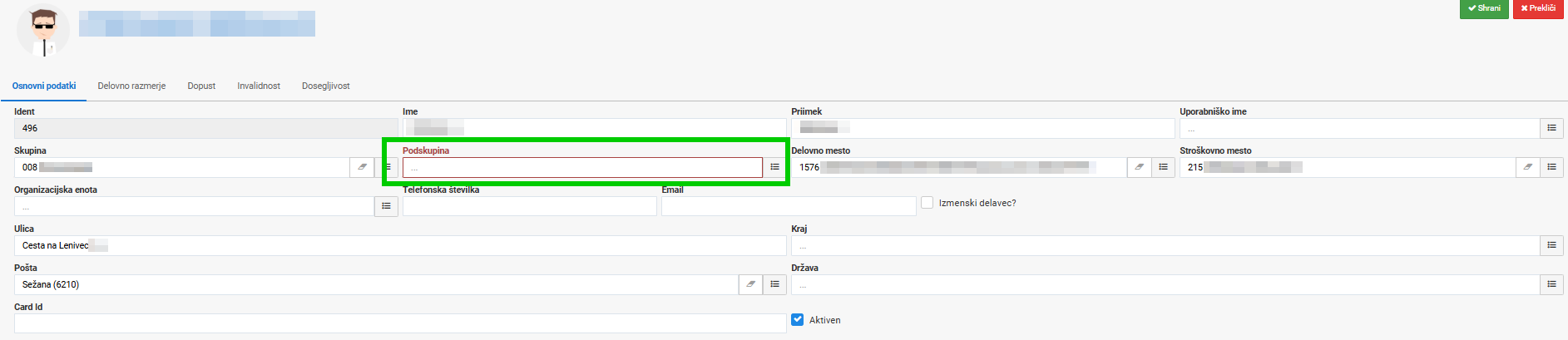Open the Pošta list selector
The width and height of the screenshot is (1568, 340).
tap(774, 284)
